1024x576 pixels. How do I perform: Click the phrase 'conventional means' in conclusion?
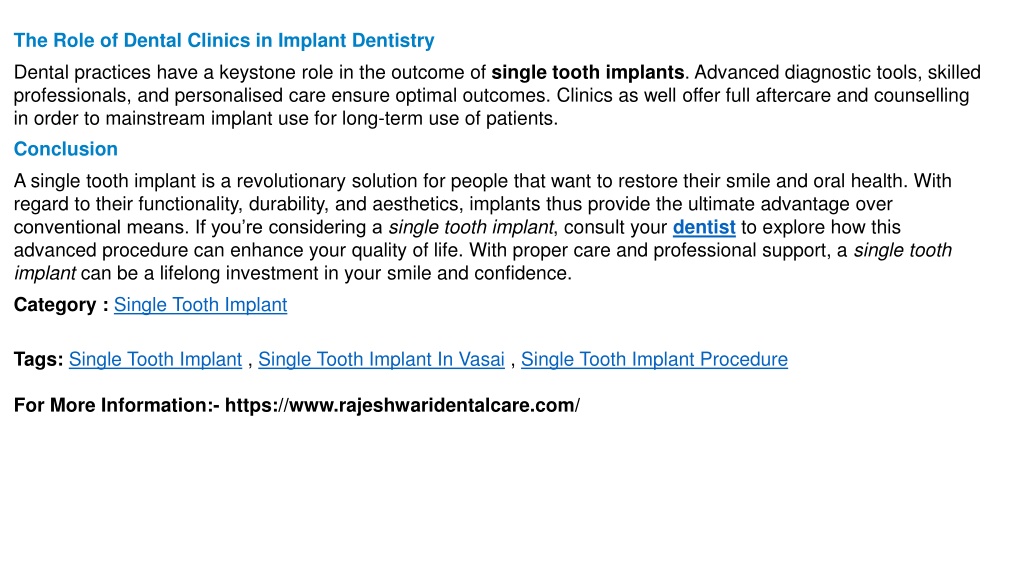(100, 227)
